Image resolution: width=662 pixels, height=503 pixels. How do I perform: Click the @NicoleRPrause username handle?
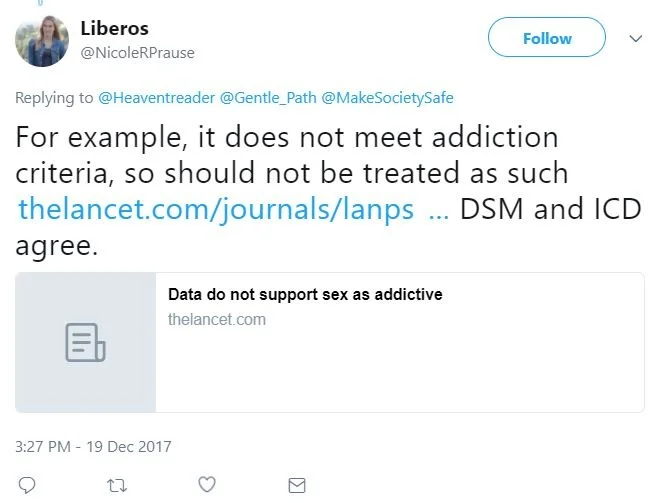click(138, 53)
